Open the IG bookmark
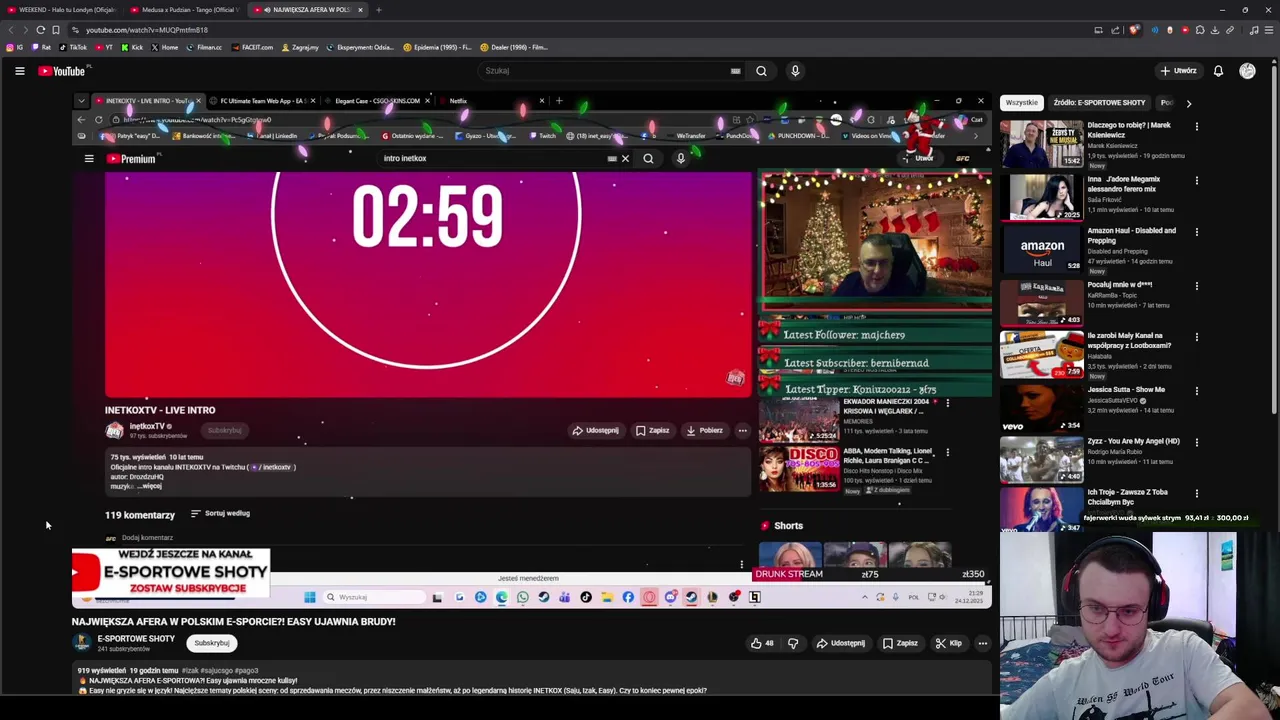 coord(15,47)
